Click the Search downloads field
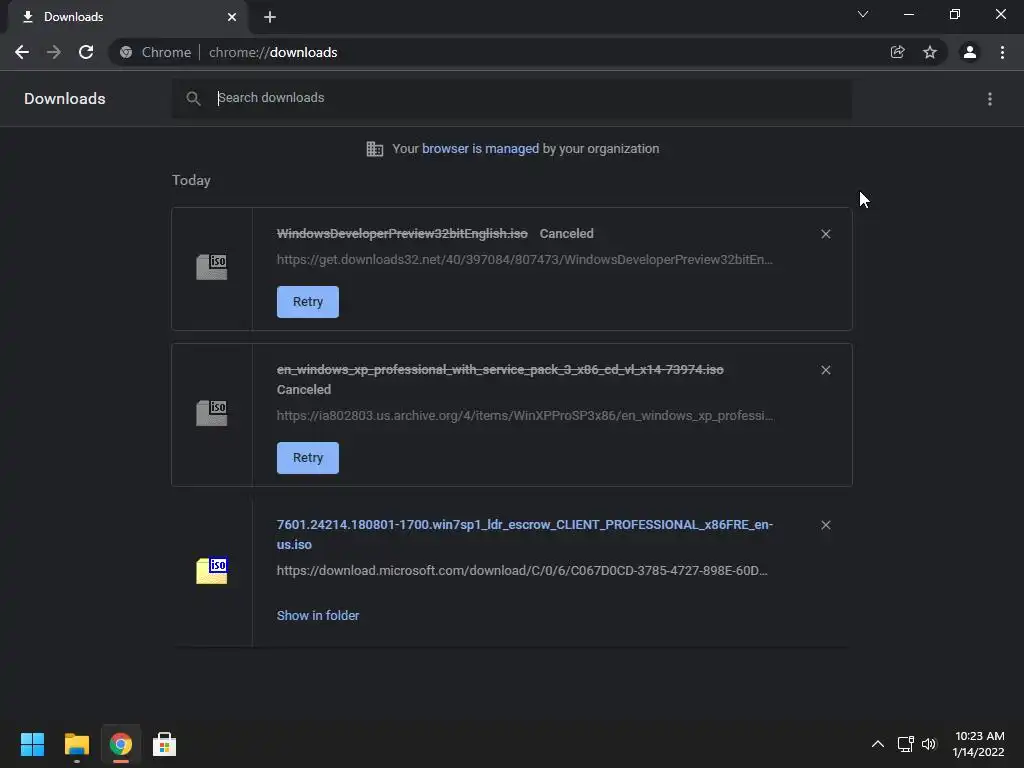The width and height of the screenshot is (1024, 768). pos(511,99)
